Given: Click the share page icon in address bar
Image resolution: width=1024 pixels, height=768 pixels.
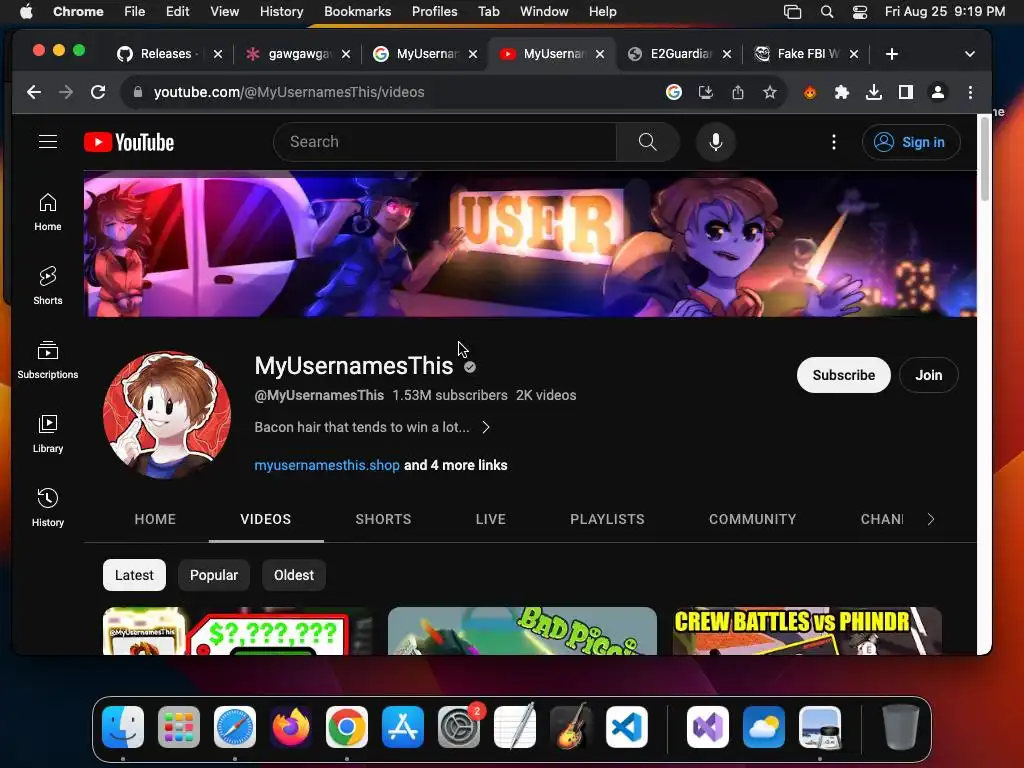Looking at the screenshot, I should click(x=738, y=92).
